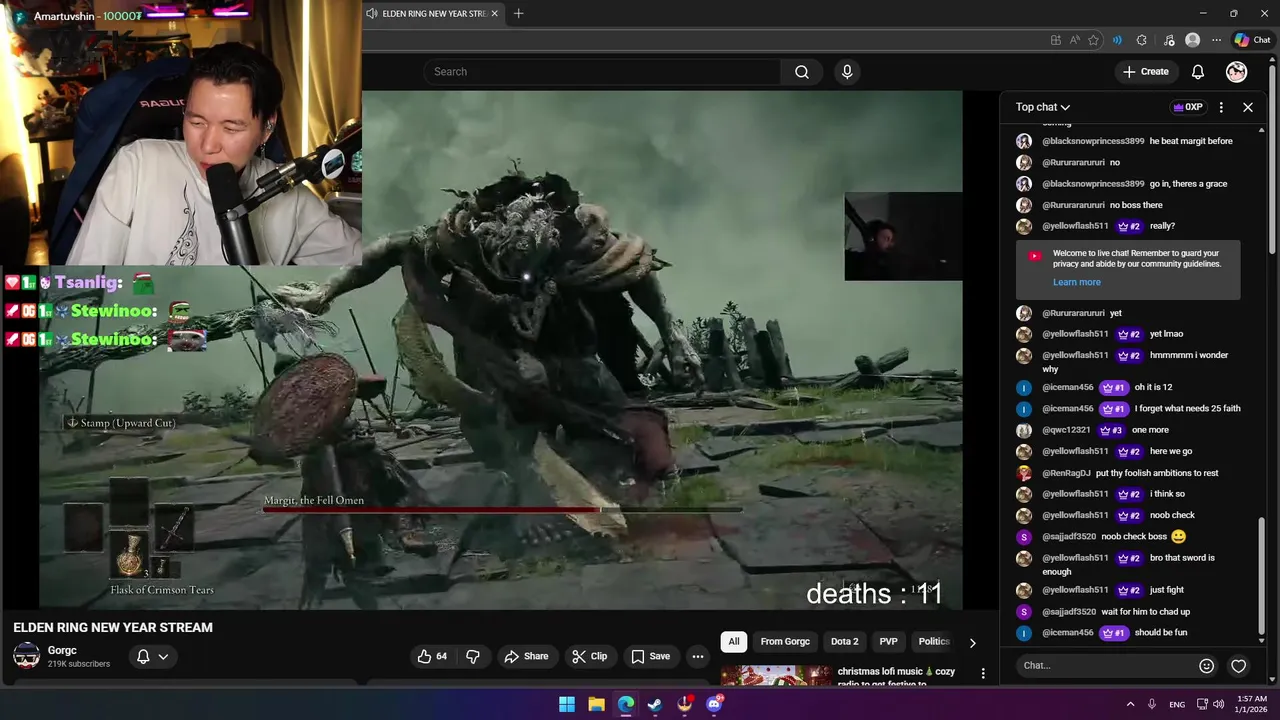Open the more actions ellipsis under video

click(698, 656)
